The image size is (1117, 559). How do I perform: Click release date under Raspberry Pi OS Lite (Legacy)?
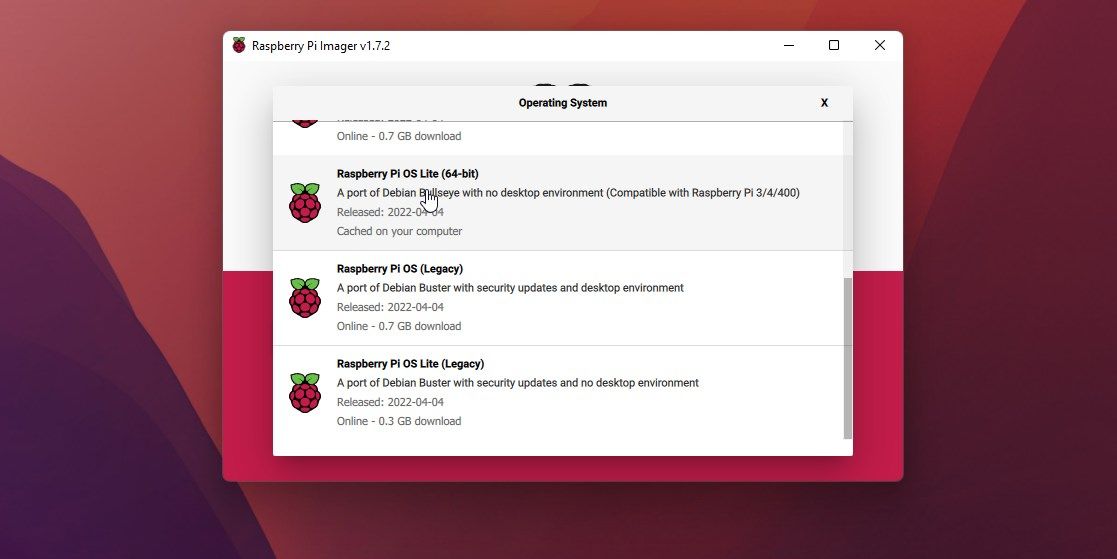point(390,402)
